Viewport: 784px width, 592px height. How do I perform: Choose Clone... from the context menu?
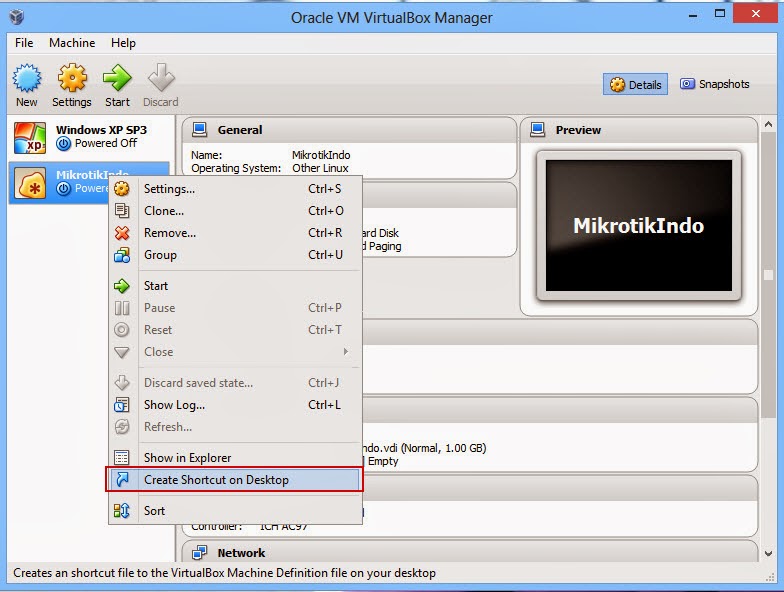click(235, 211)
